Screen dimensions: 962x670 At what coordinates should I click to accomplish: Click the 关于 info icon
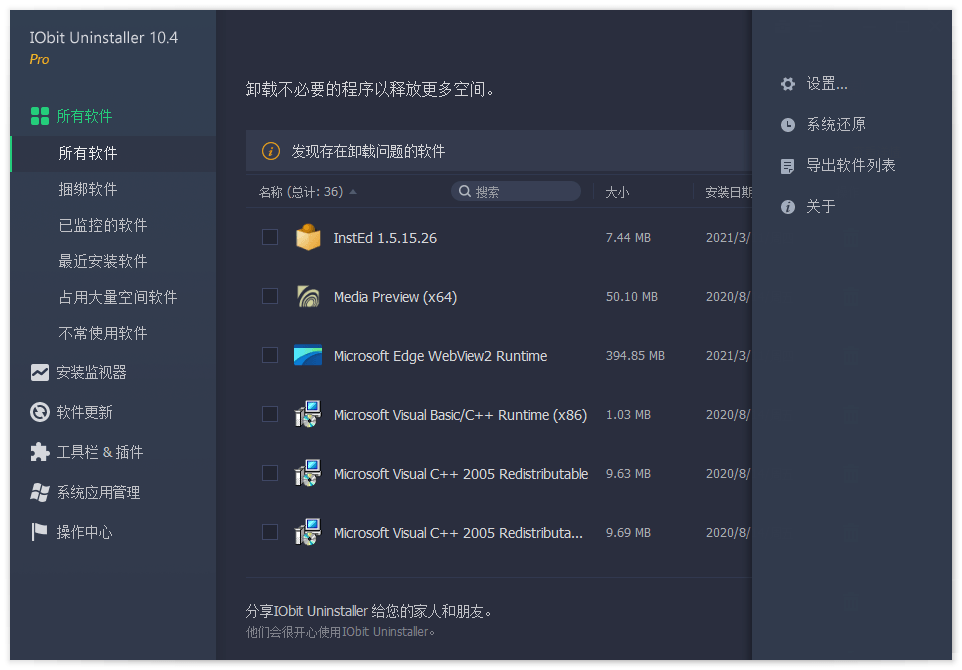(788, 207)
